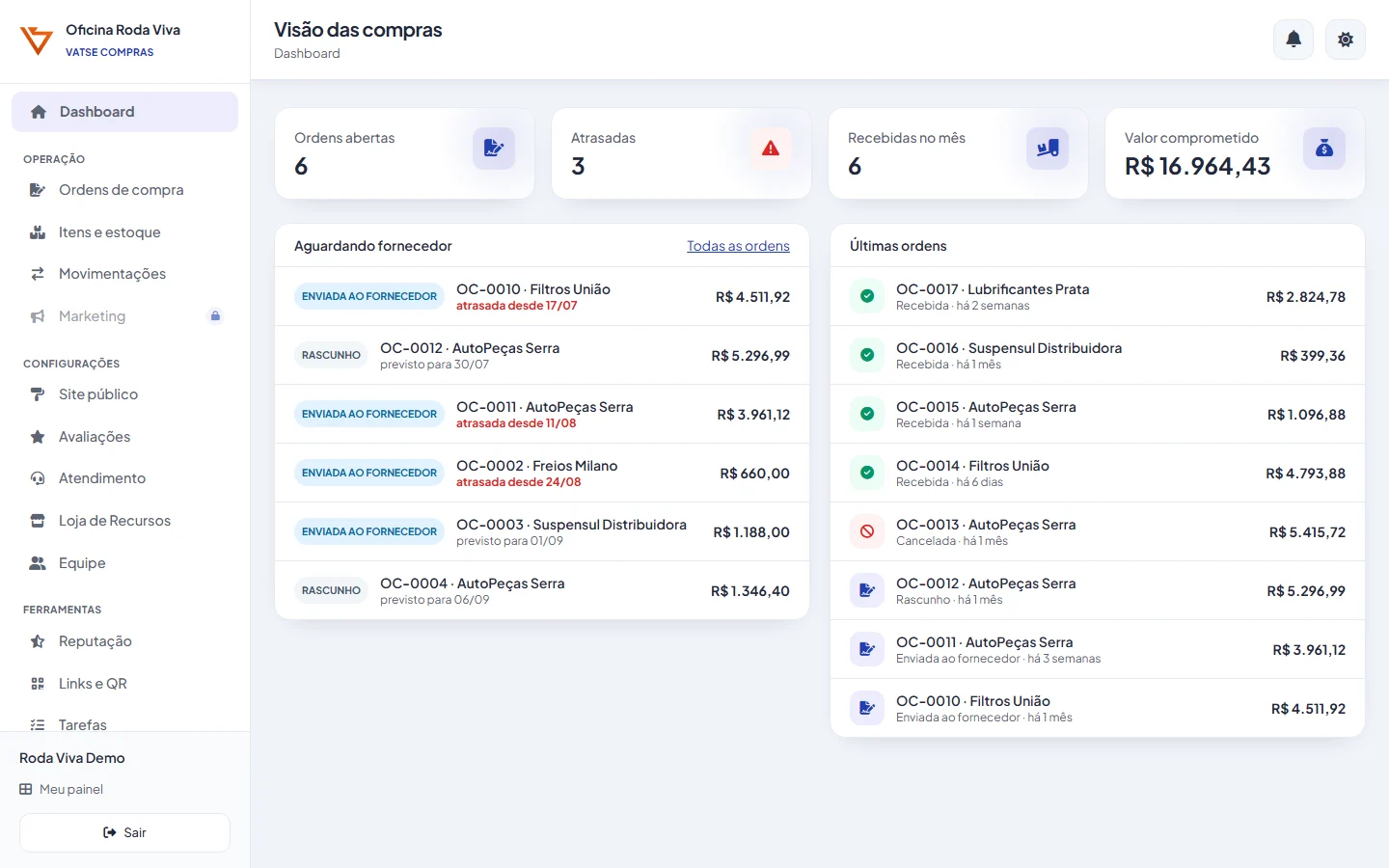Click the Rascunho badge on OC-0004
Image resolution: width=1389 pixels, height=868 pixels.
[x=331, y=590]
